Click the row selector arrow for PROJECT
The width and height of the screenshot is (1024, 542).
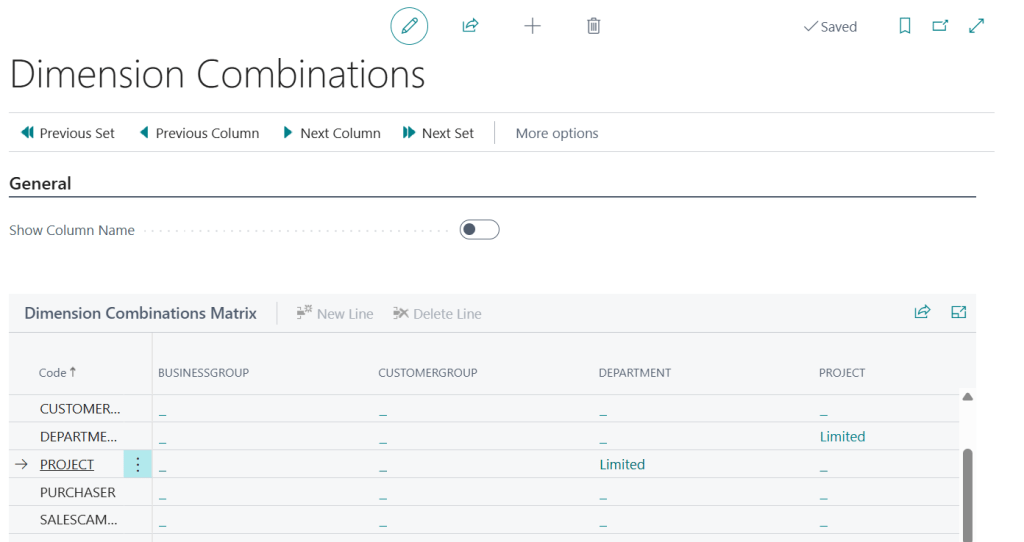pos(22,464)
